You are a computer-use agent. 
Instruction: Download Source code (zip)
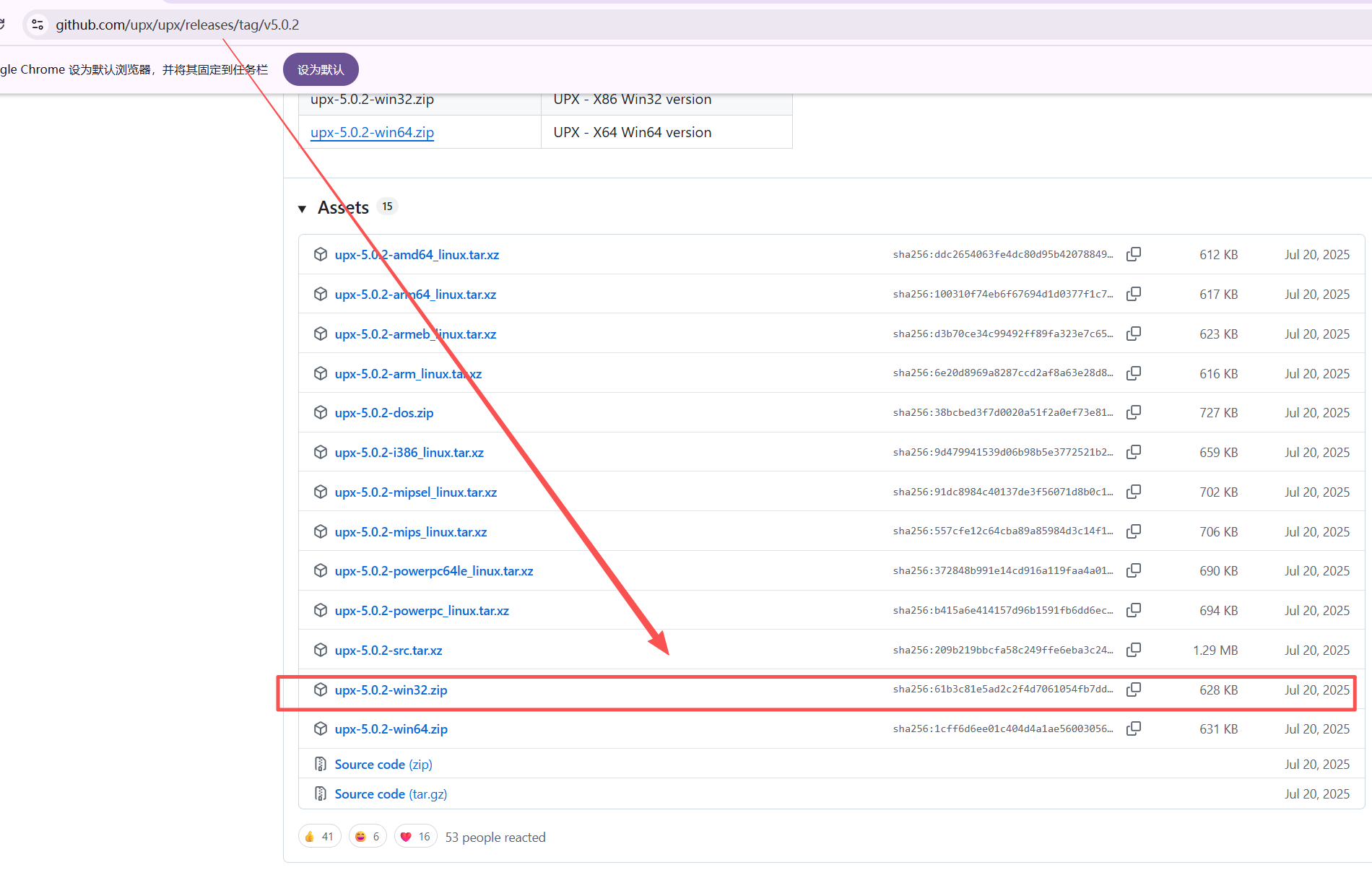pos(383,764)
